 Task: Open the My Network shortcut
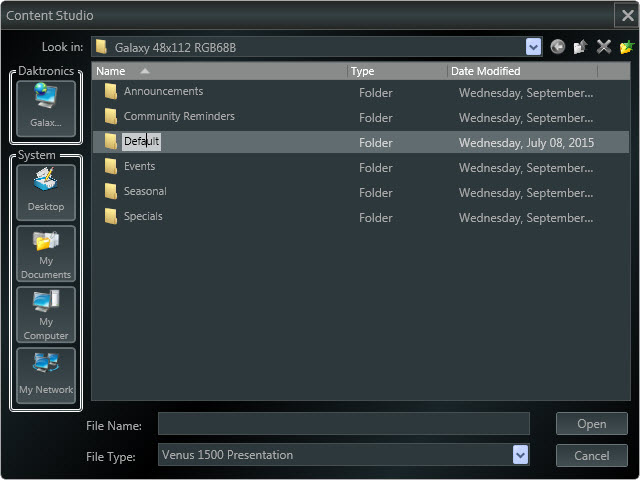pyautogui.click(x=46, y=376)
